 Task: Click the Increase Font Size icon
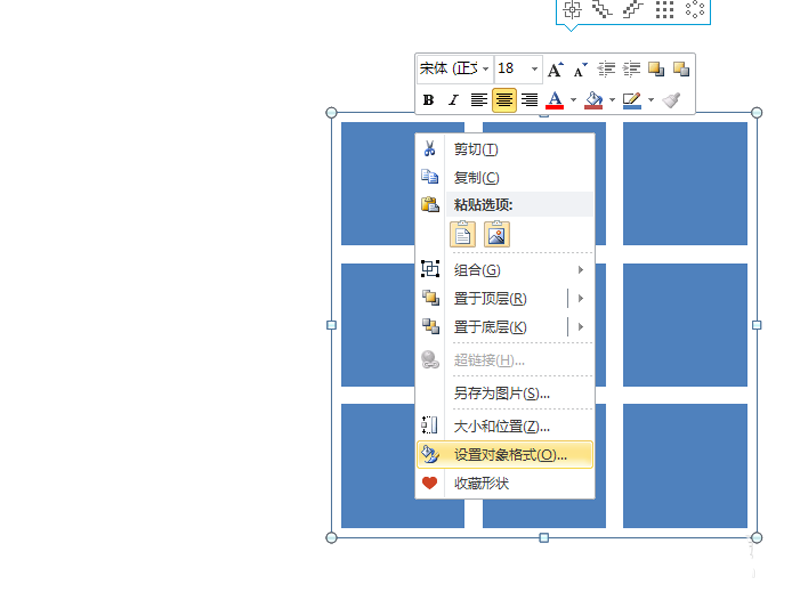[x=556, y=69]
